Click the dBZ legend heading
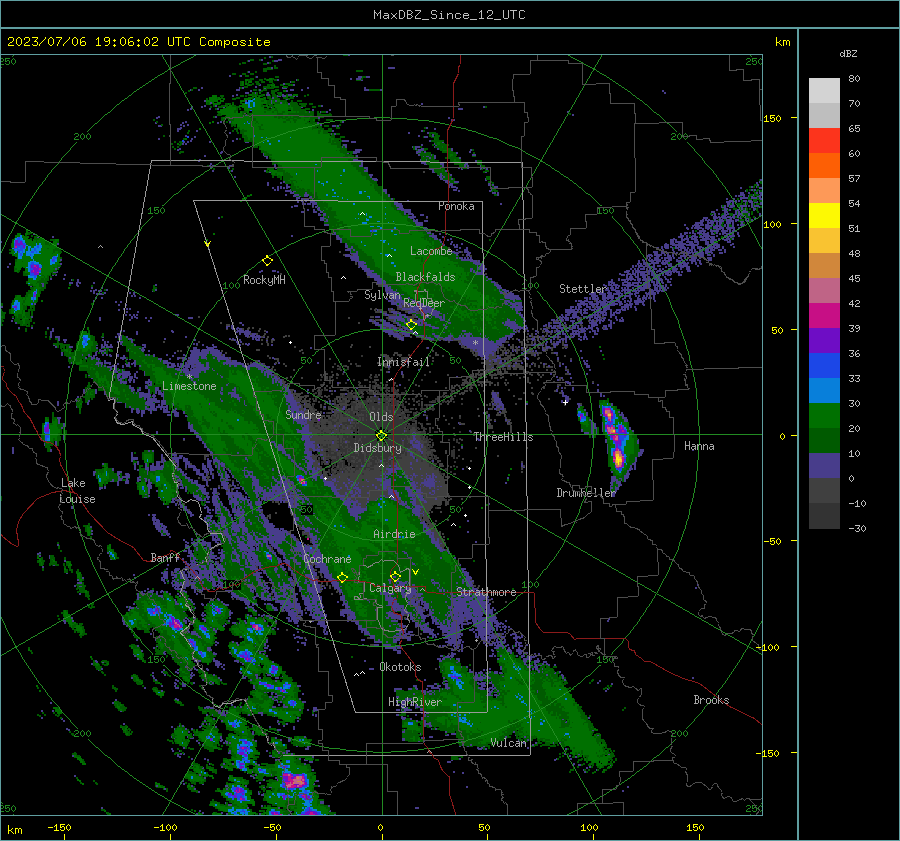900x841 pixels. click(848, 54)
